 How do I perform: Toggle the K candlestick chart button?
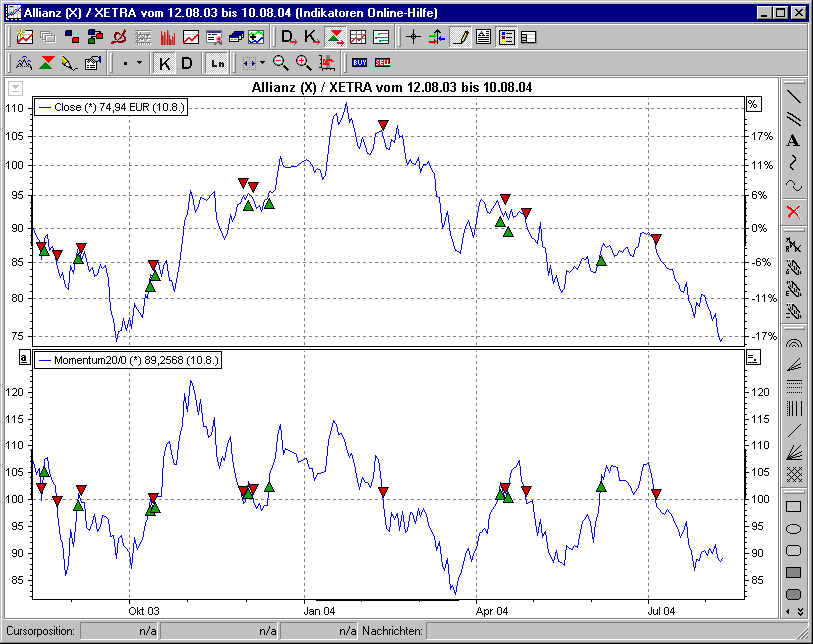pyautogui.click(x=164, y=62)
